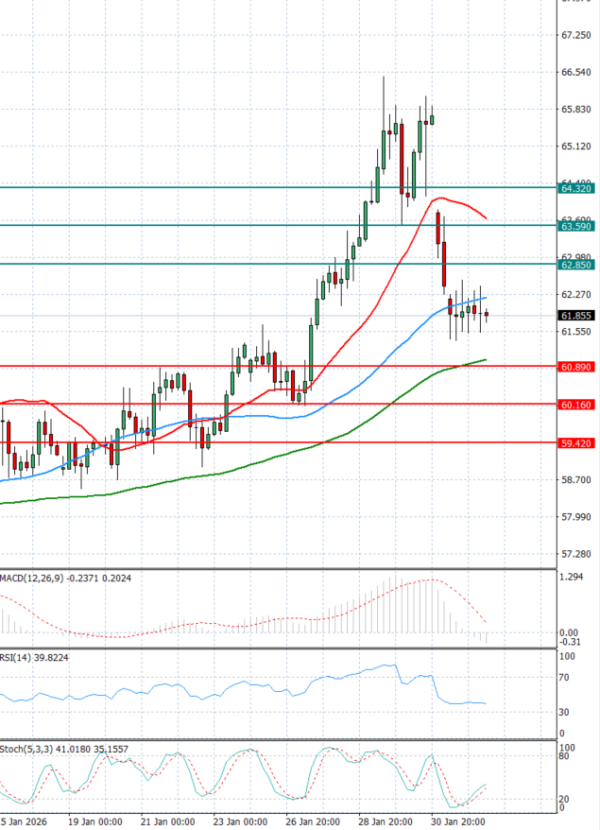
Task: Click the 64.320 resistance level label
Action: click(578, 188)
